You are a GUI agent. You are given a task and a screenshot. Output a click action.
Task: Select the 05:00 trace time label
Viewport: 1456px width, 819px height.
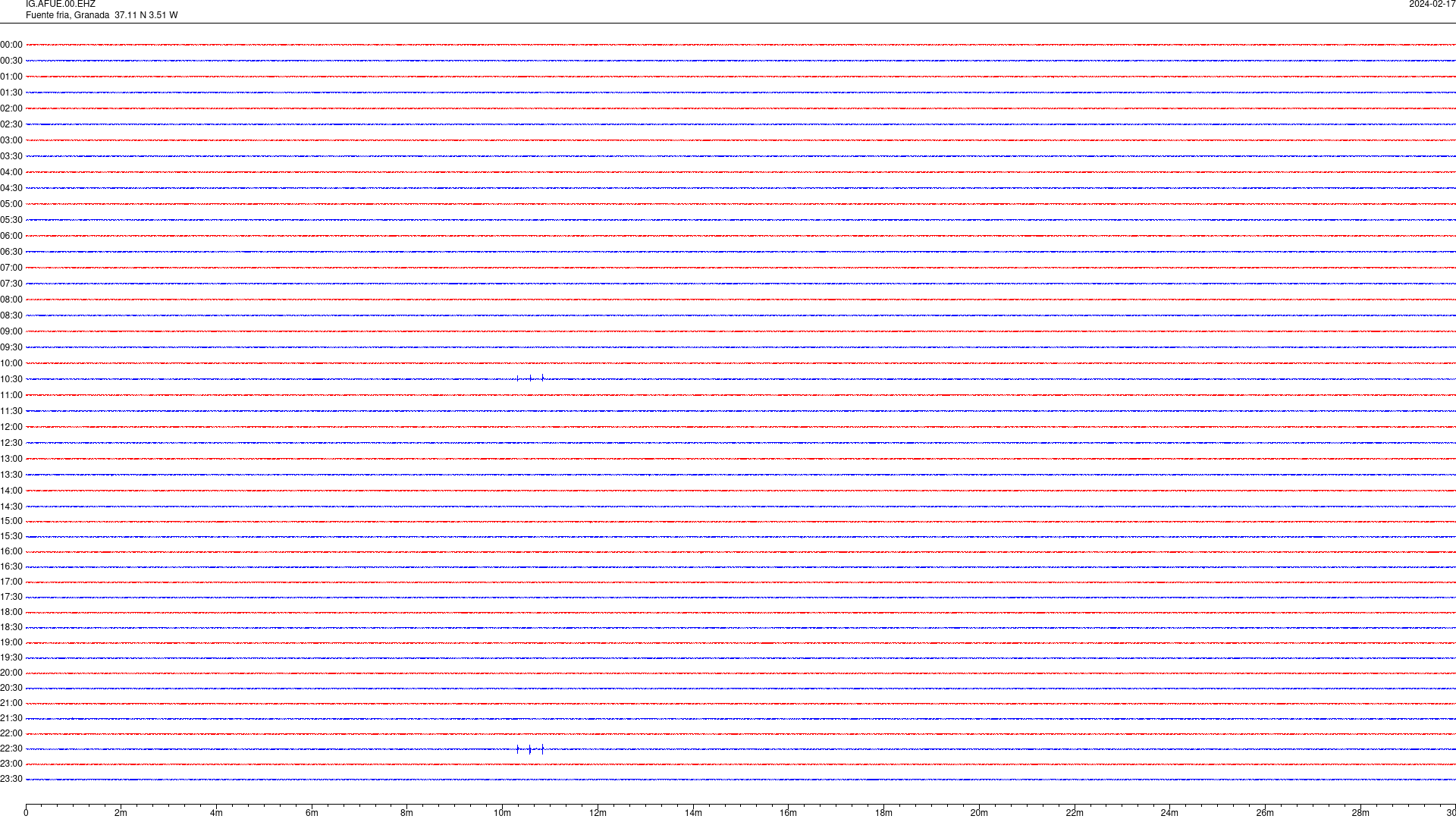pyautogui.click(x=11, y=204)
